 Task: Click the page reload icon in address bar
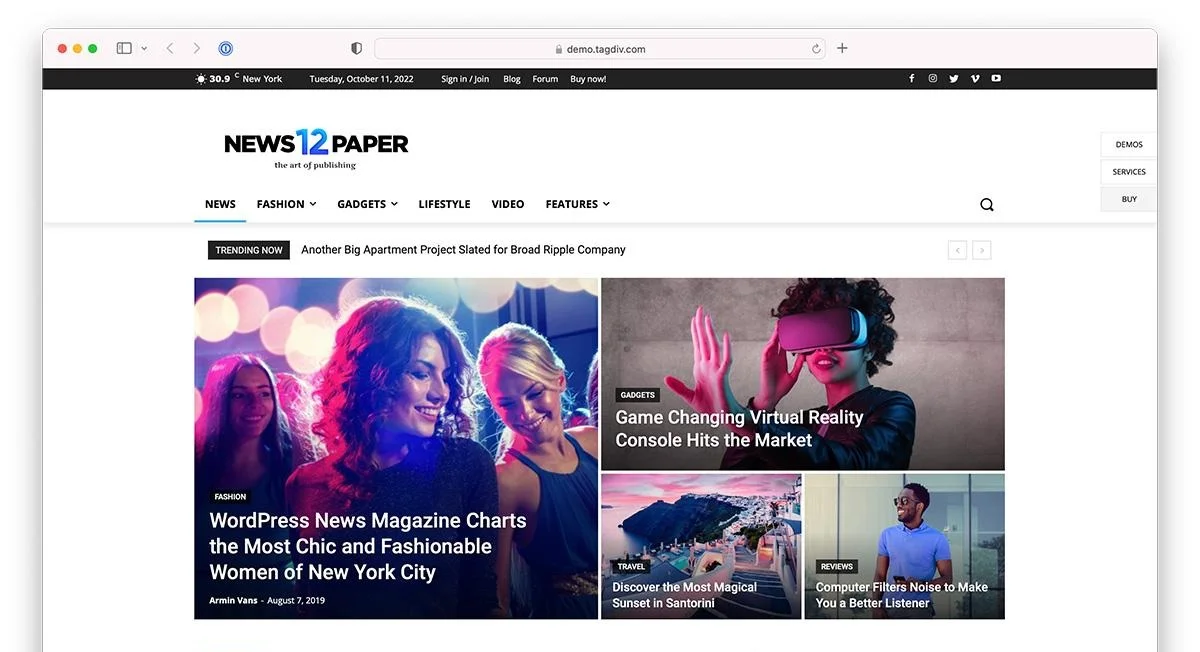816,49
